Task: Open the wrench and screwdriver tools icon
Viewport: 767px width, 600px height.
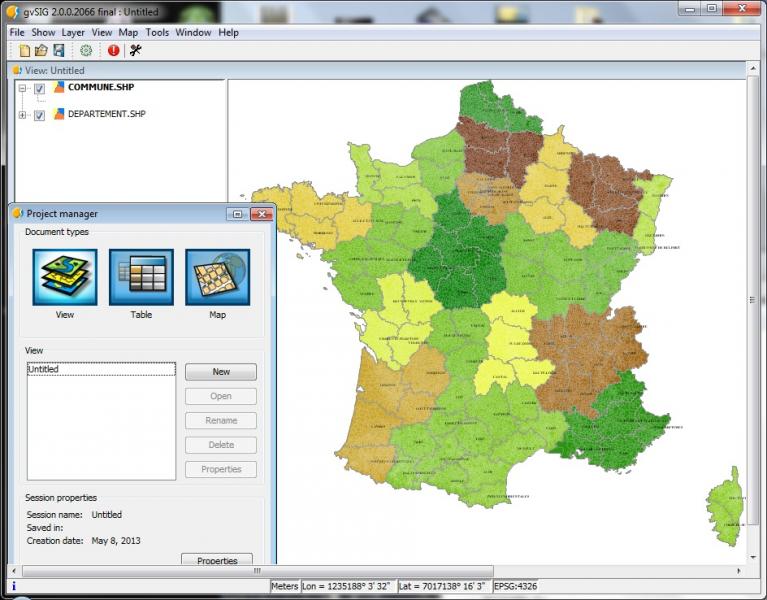Action: (135, 50)
